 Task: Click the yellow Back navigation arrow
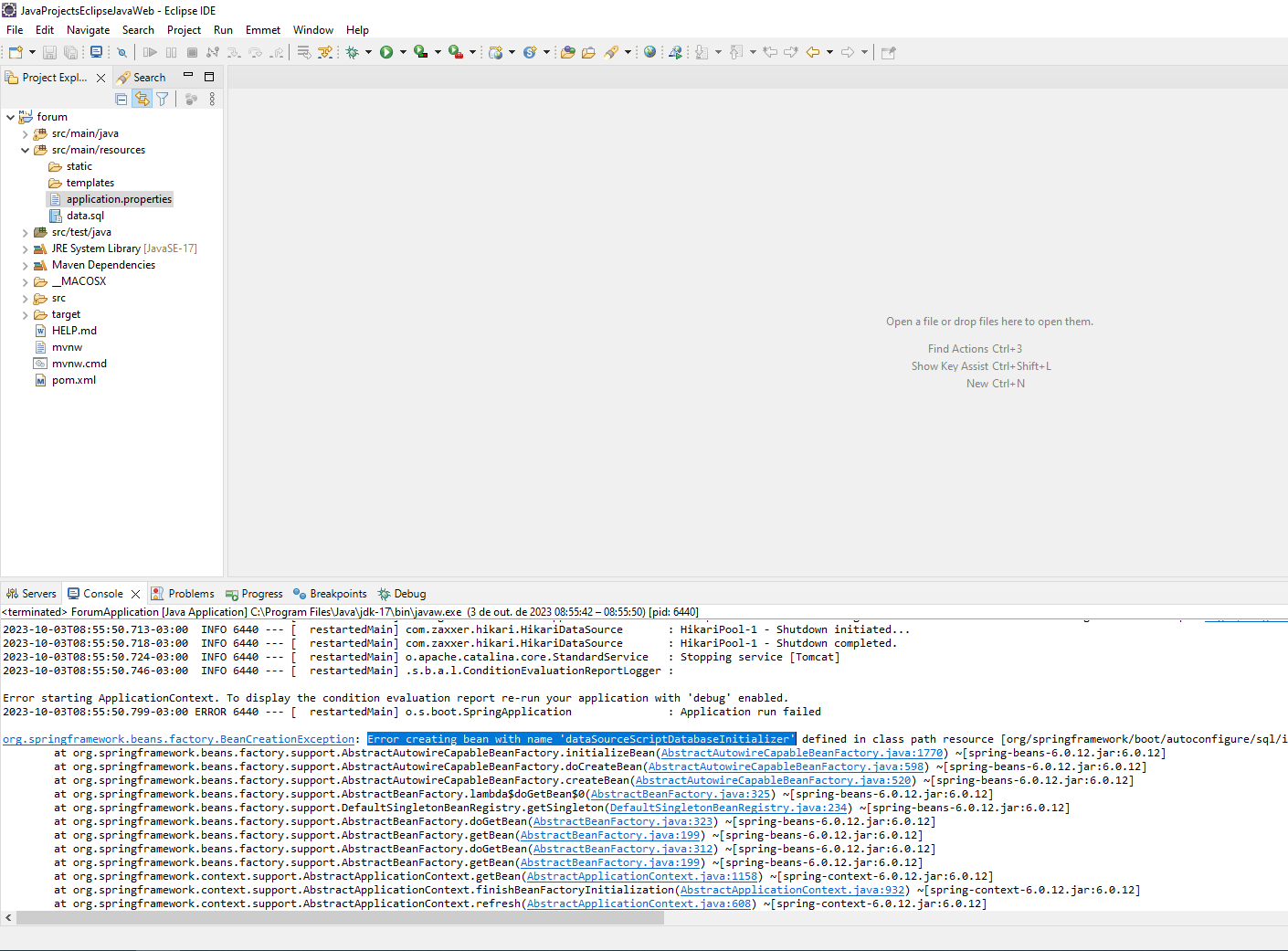[812, 52]
